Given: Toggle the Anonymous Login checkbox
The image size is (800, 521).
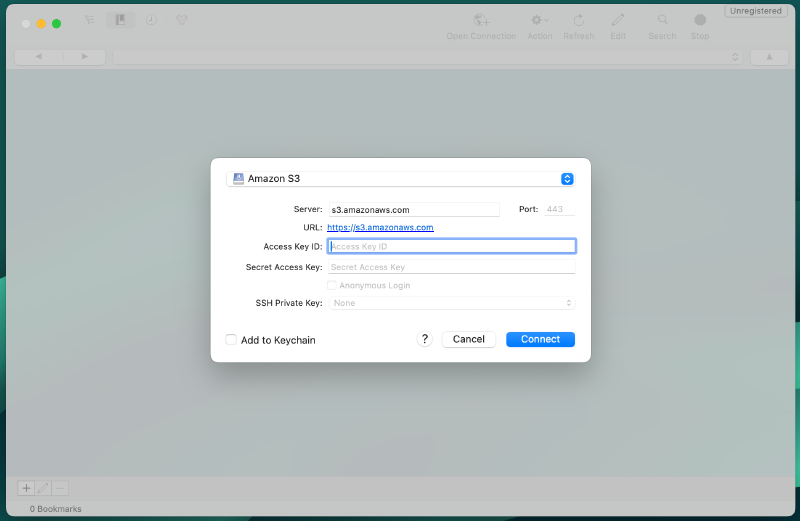Looking at the screenshot, I should [332, 285].
